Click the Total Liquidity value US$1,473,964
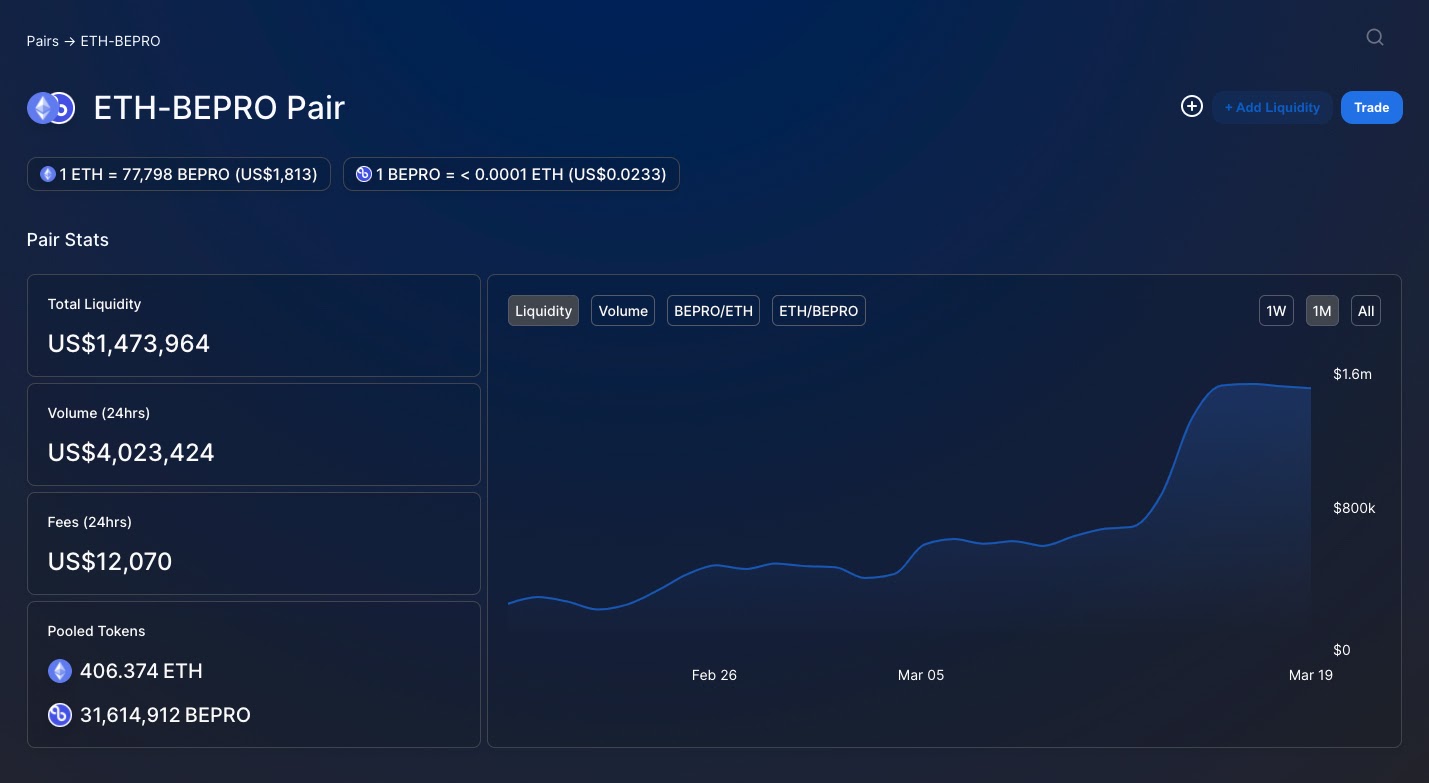The height and width of the screenshot is (783, 1429). tap(129, 344)
